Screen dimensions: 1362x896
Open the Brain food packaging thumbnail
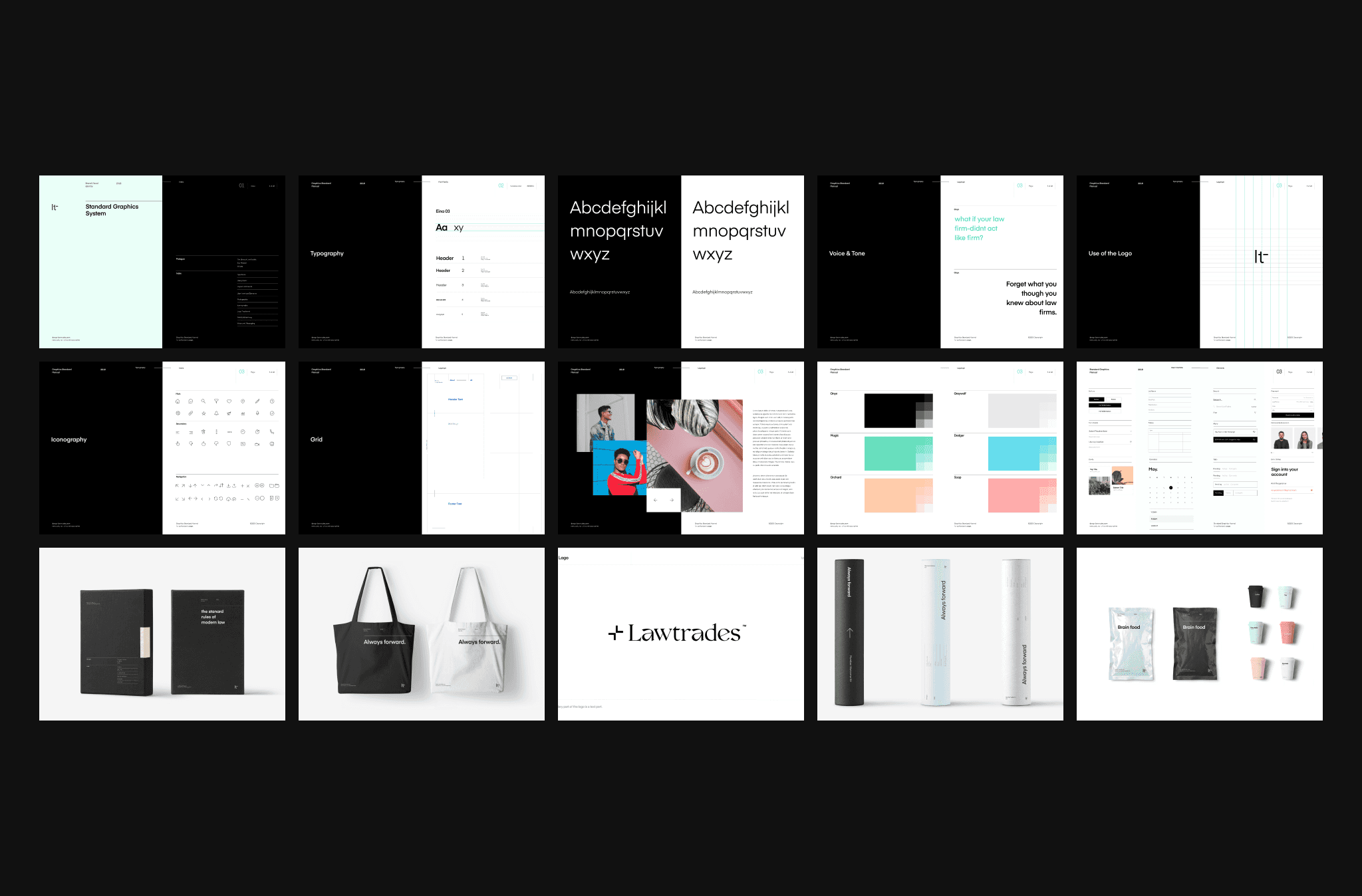1199,633
